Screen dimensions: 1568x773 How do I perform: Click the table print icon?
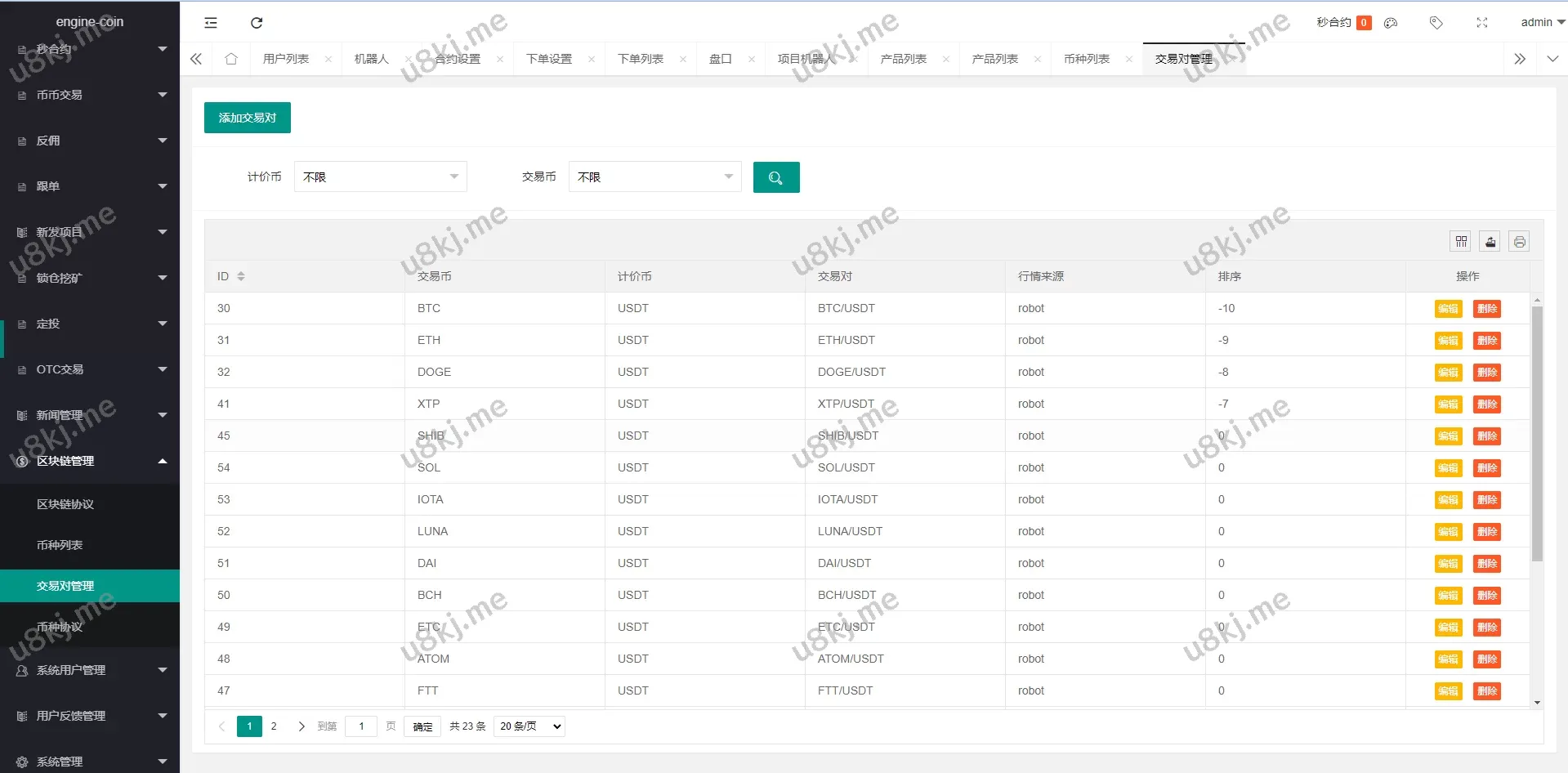click(1519, 241)
